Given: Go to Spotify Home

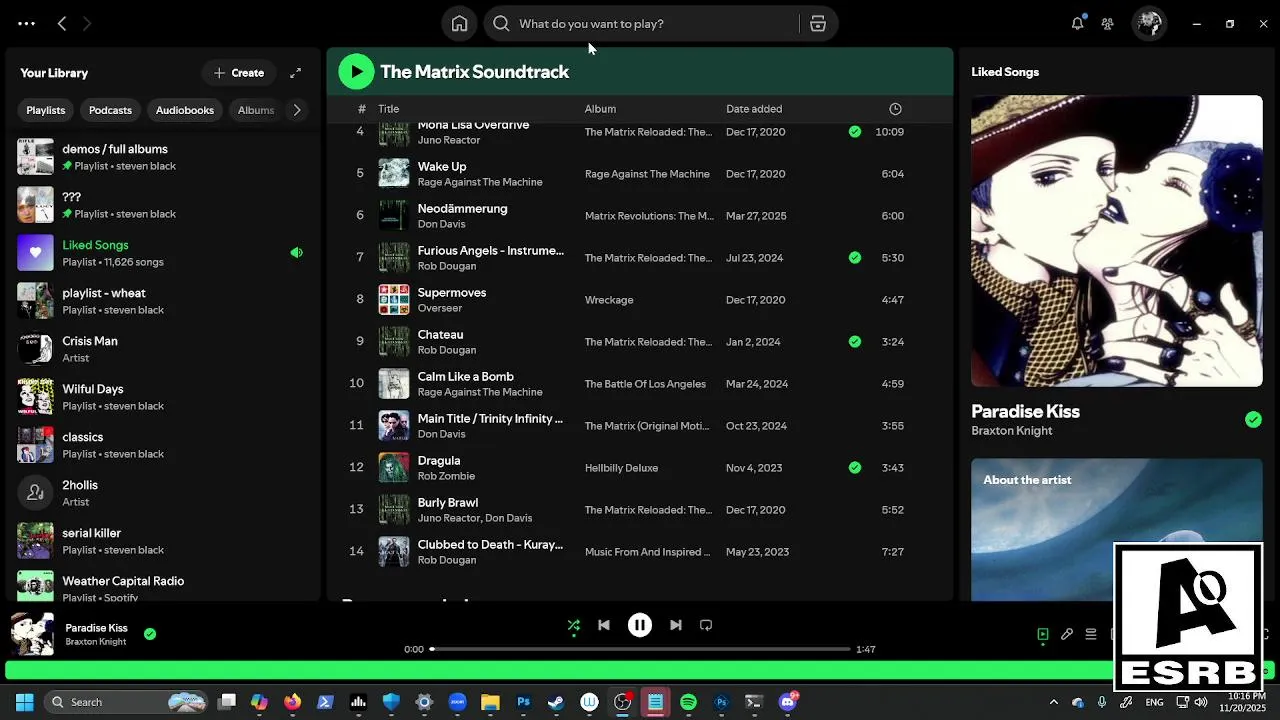Looking at the screenshot, I should (459, 24).
